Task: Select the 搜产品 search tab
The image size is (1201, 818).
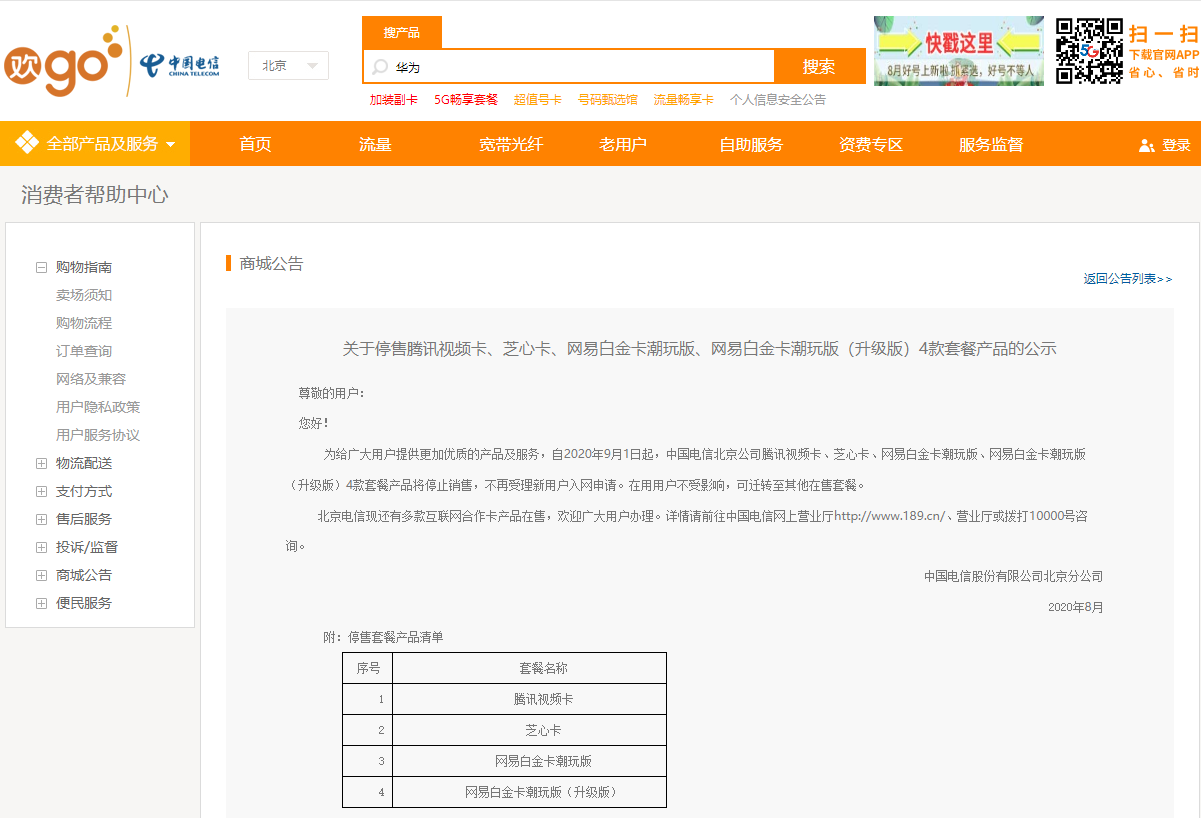Action: click(x=402, y=33)
